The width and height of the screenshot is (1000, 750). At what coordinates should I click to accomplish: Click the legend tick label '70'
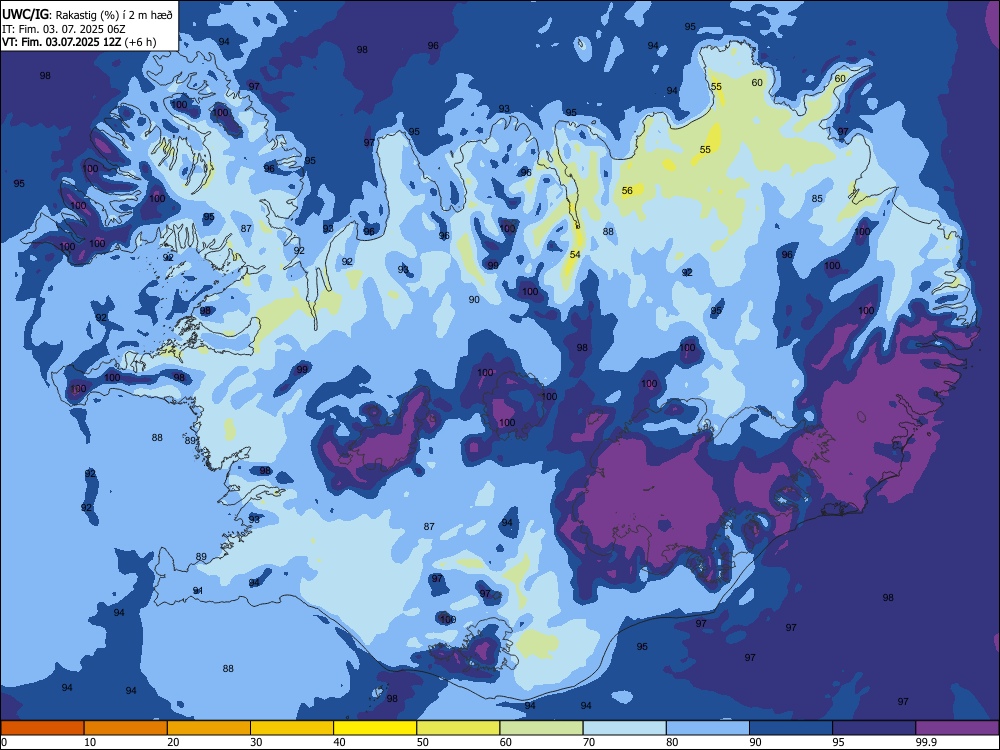pyautogui.click(x=589, y=742)
